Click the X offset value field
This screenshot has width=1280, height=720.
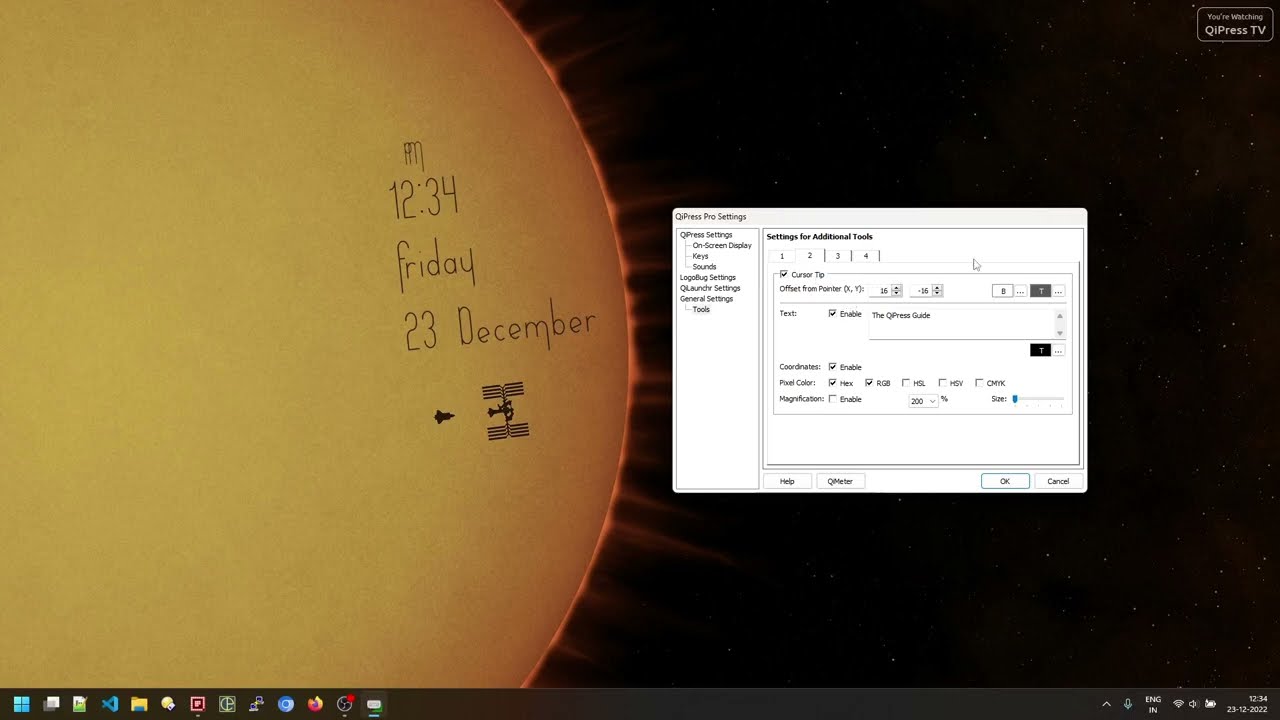pyautogui.click(x=880, y=291)
